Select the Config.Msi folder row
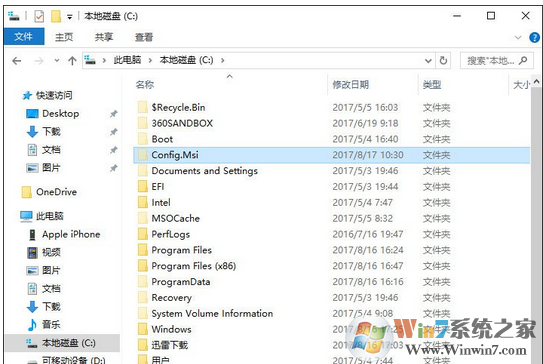This screenshot has width=543, height=364. [331, 155]
